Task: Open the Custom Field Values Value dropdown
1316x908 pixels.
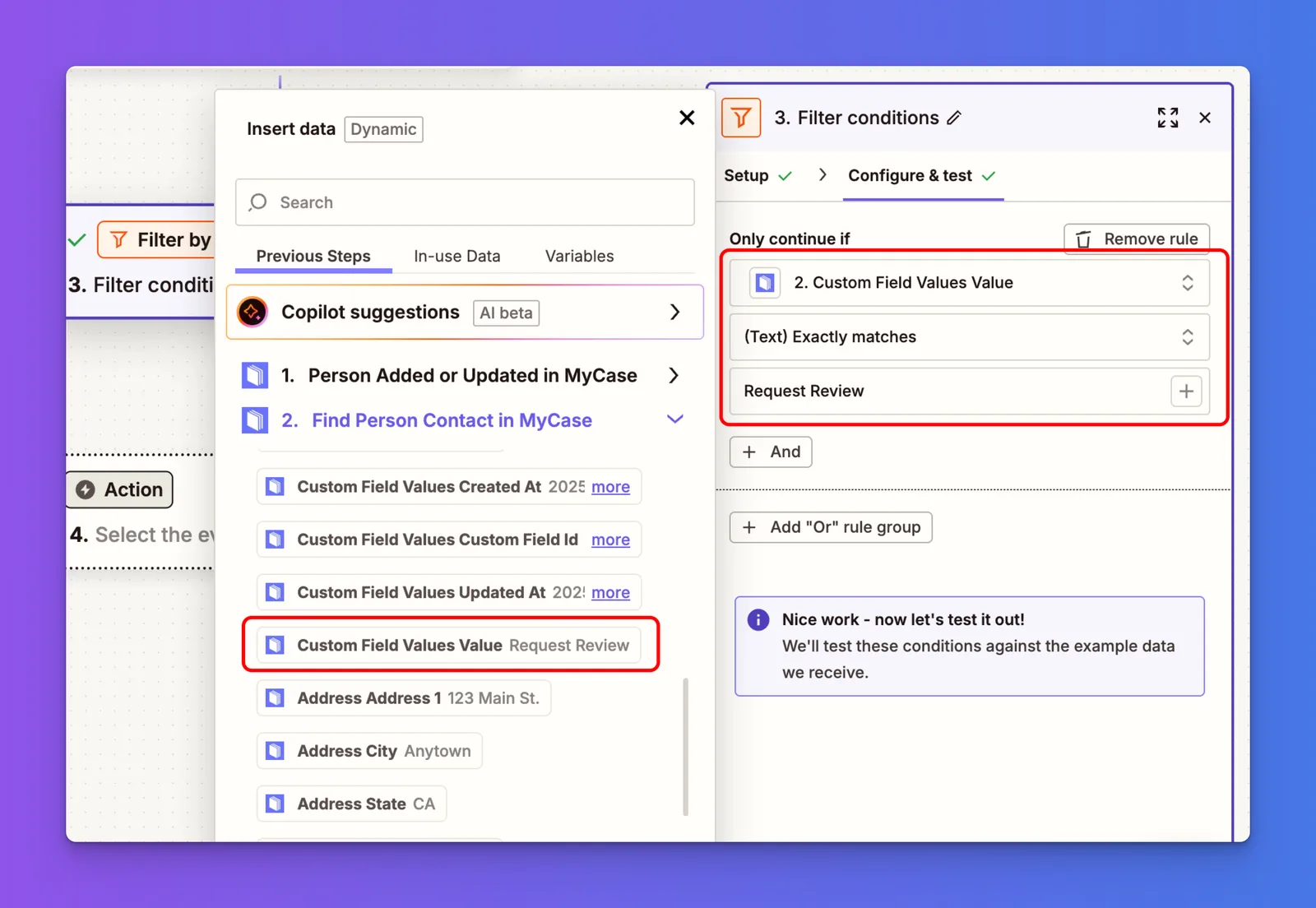Action: point(970,283)
